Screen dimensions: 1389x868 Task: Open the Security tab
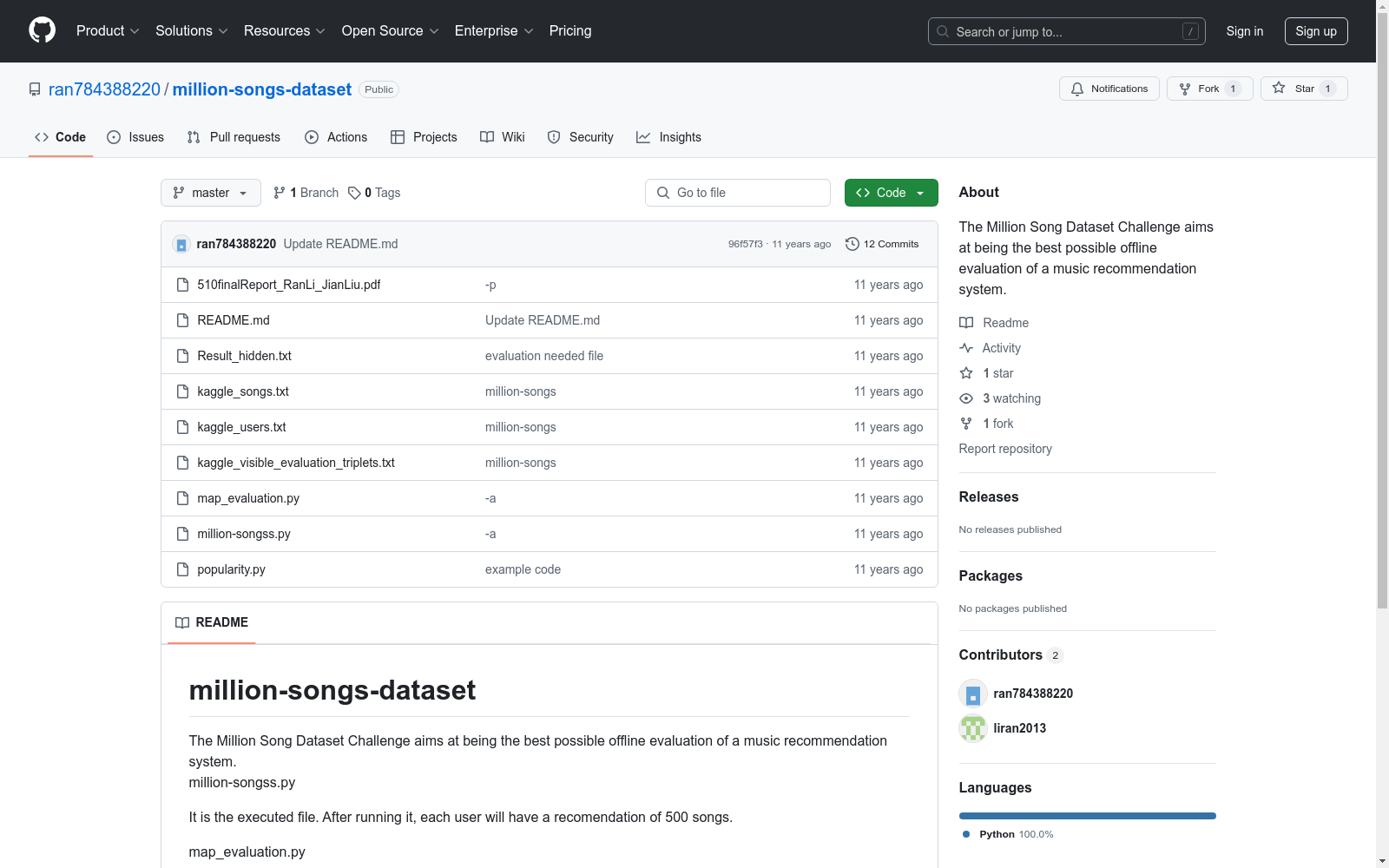pos(580,137)
